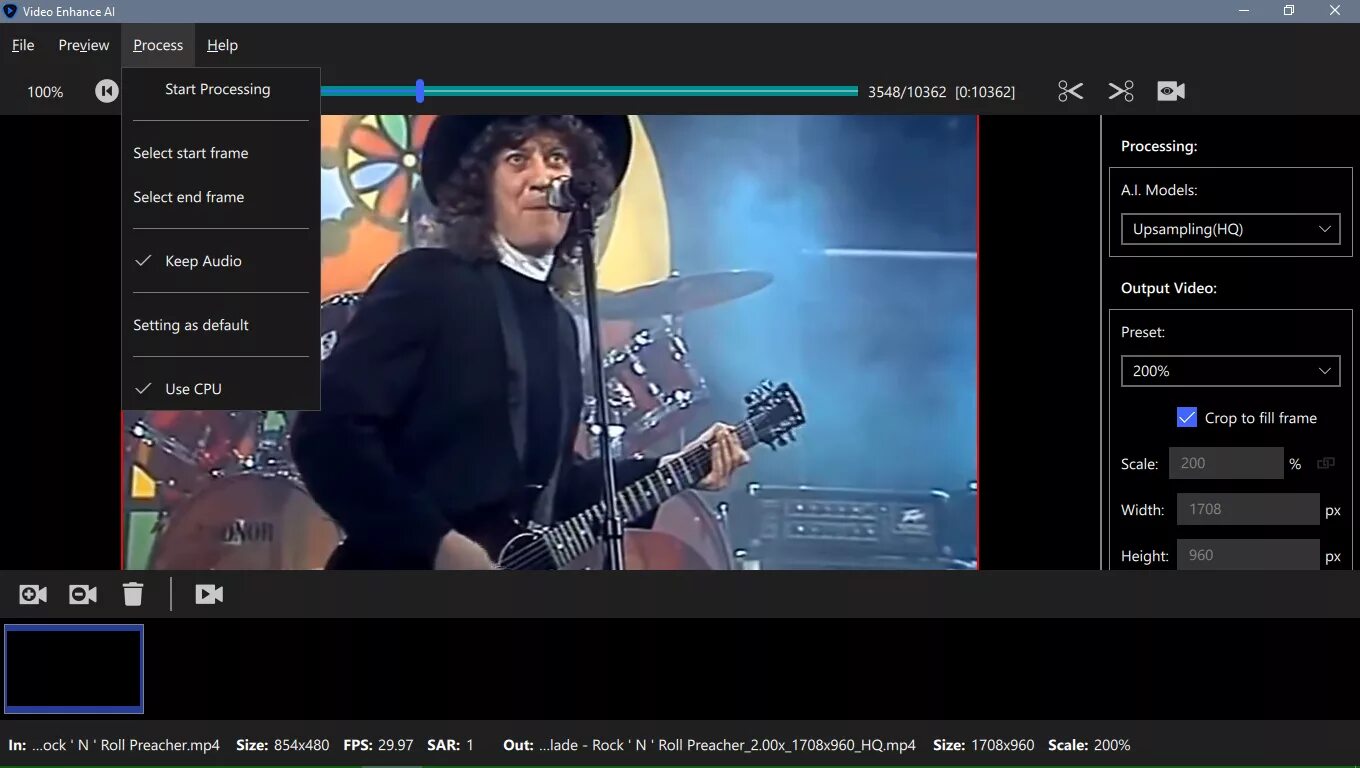Image resolution: width=1360 pixels, height=768 pixels.
Task: Click the camera preview eye icon
Action: click(1171, 91)
